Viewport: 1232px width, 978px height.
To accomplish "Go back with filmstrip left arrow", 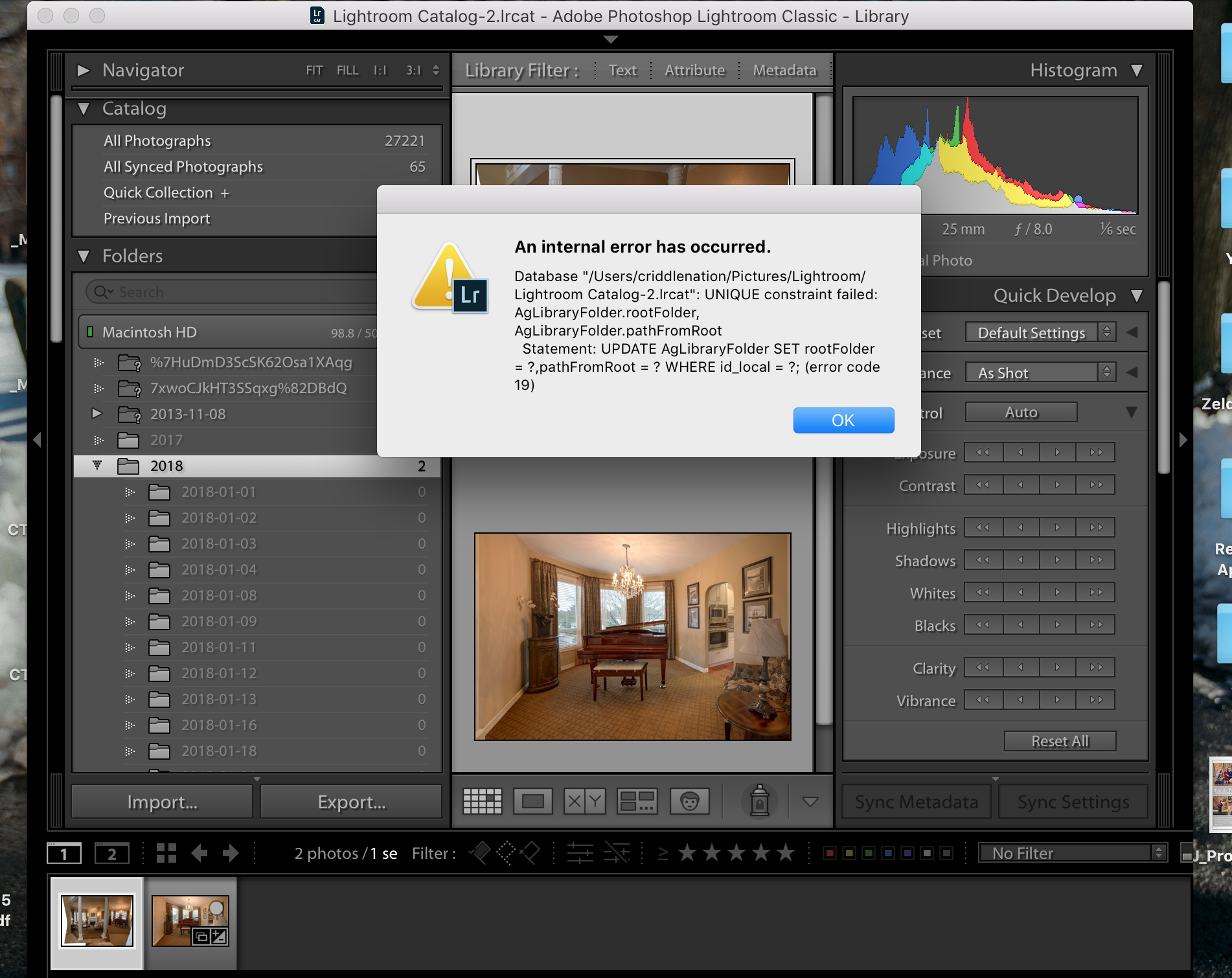I will pyautogui.click(x=200, y=853).
